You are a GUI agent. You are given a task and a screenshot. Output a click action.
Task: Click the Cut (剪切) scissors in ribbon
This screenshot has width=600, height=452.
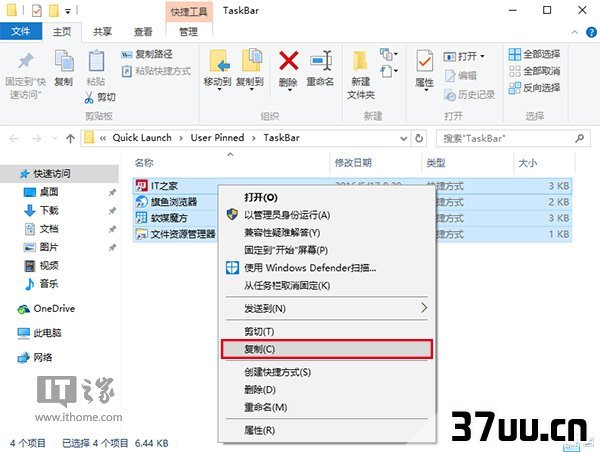coord(89,98)
